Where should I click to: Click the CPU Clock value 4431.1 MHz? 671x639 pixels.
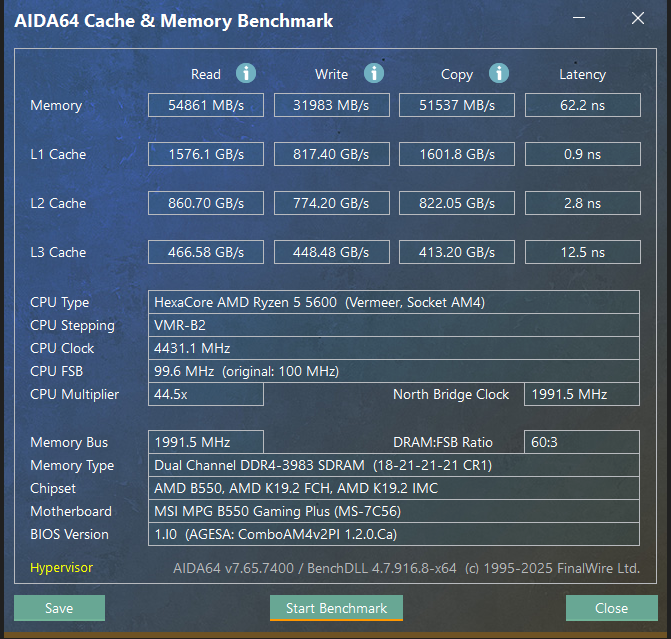point(394,348)
